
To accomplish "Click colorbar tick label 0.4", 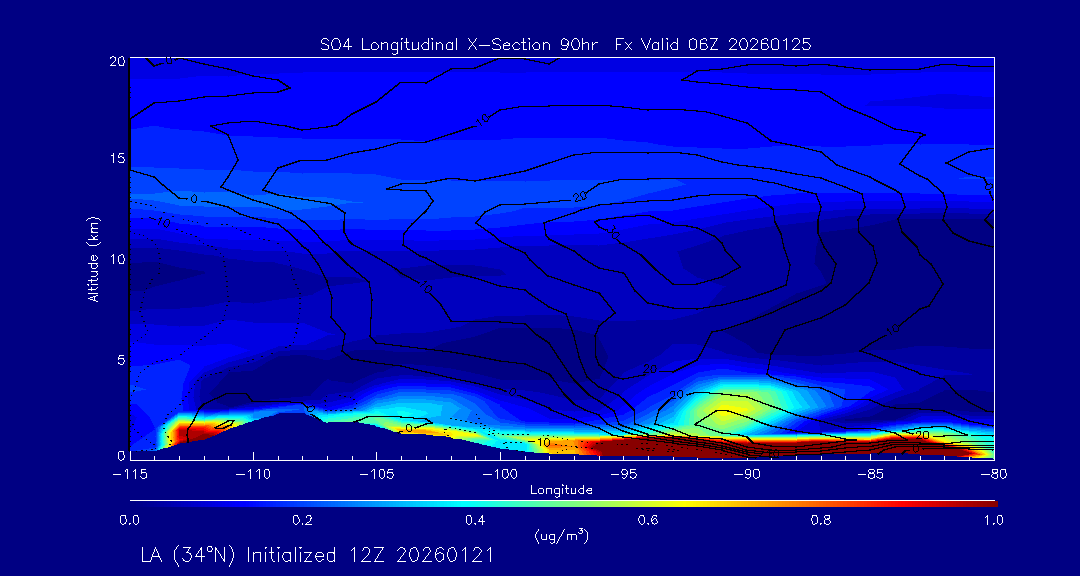I will (x=475, y=520).
